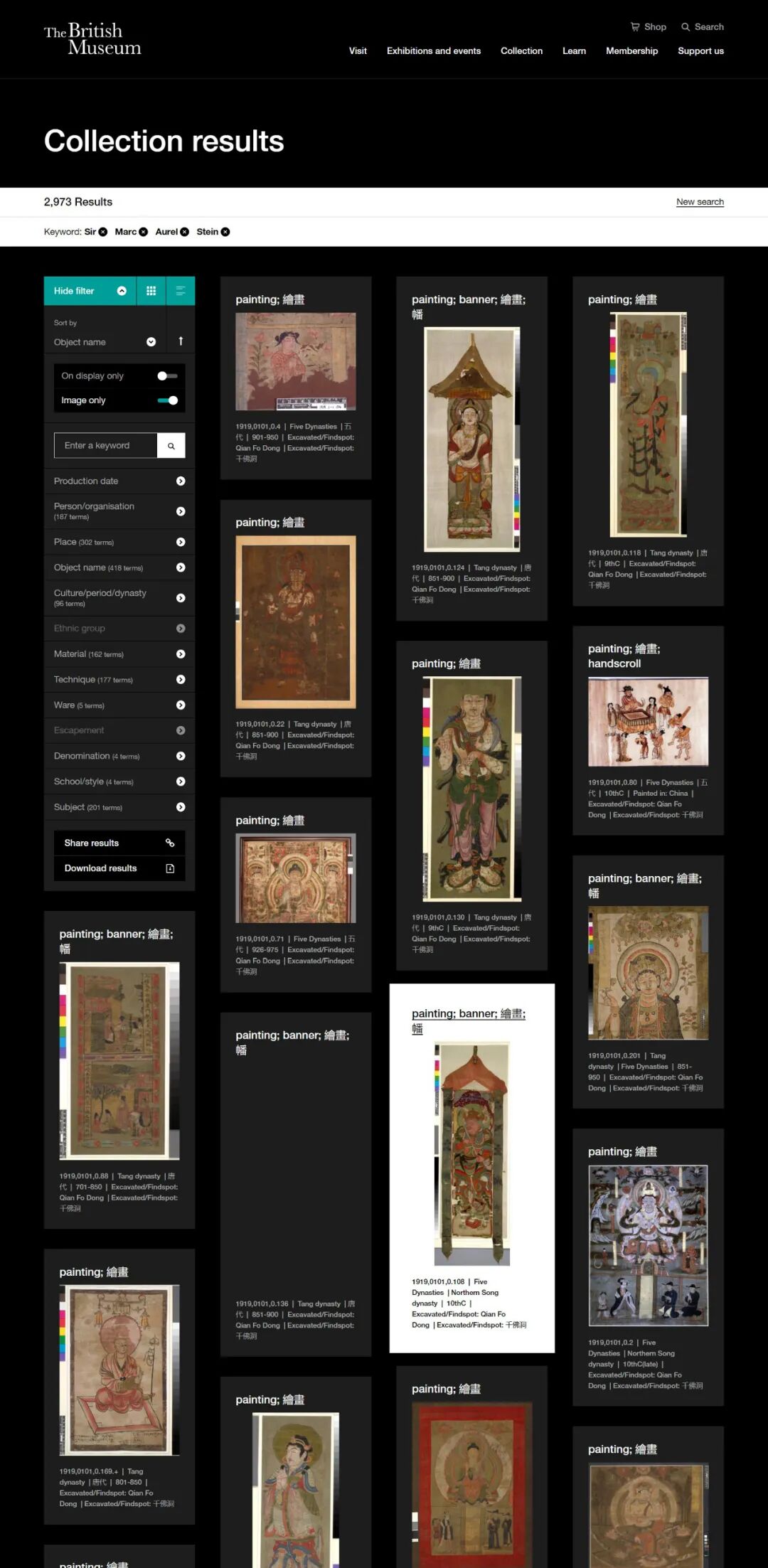Reverse sort order with arrow icon

pos(181,341)
